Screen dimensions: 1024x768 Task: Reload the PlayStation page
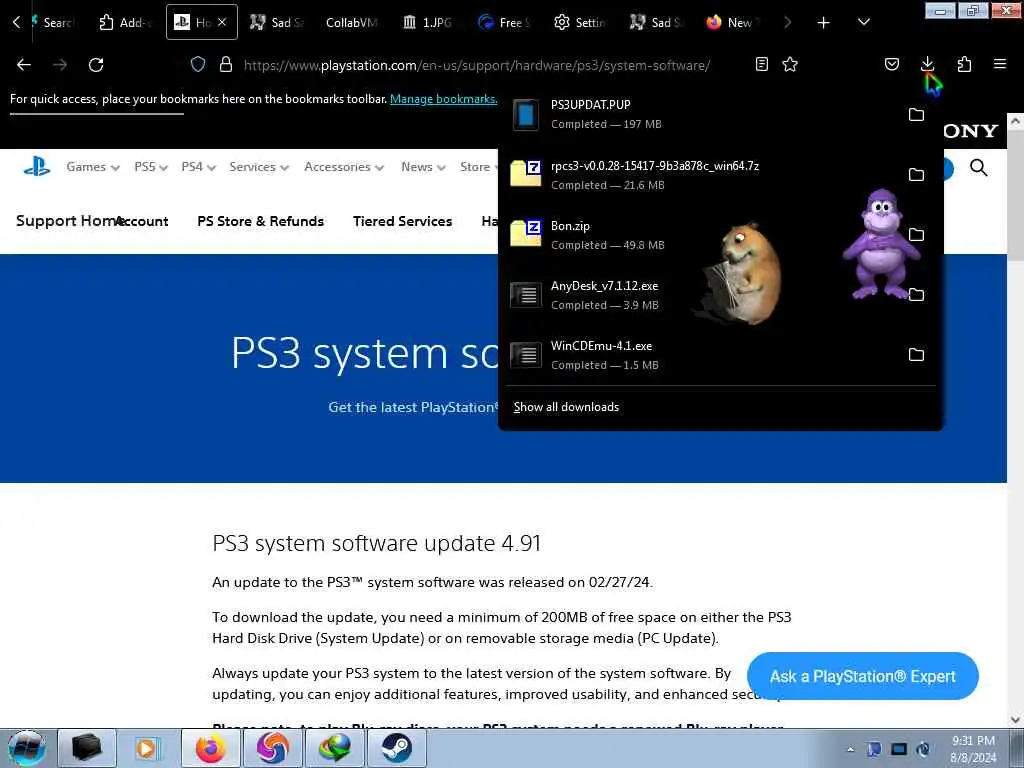pos(96,65)
